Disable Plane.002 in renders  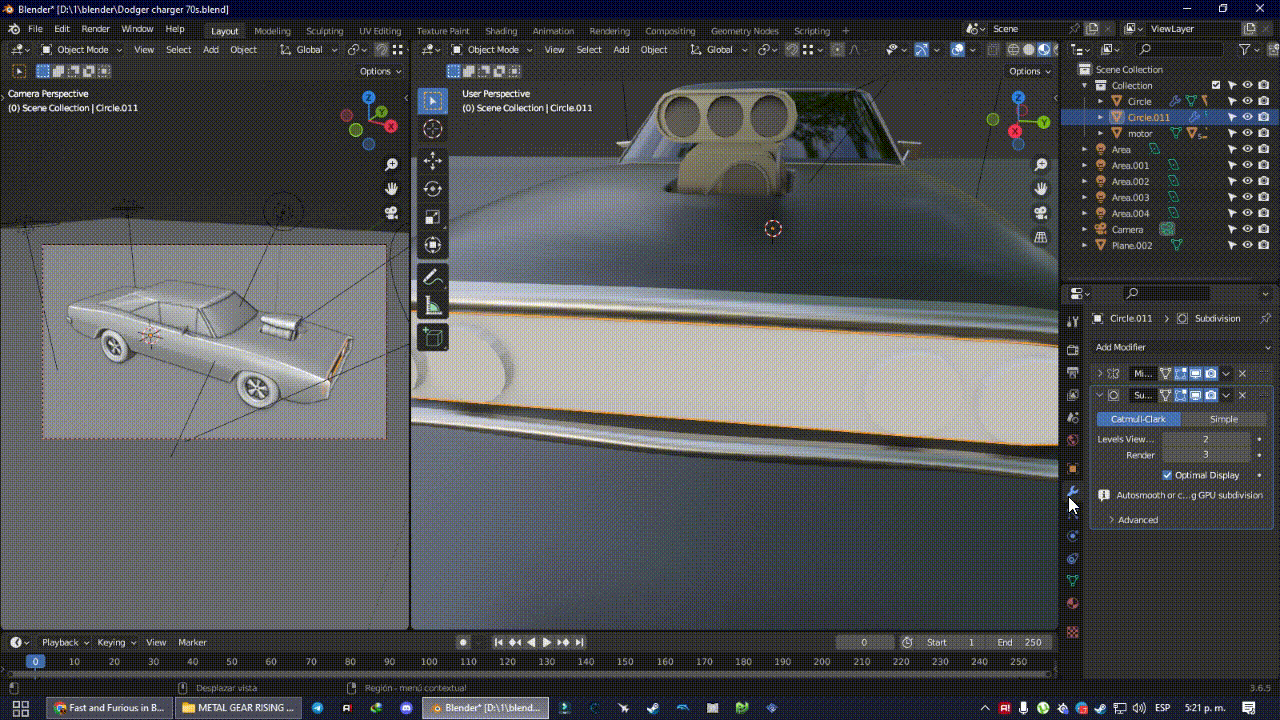click(x=1263, y=245)
